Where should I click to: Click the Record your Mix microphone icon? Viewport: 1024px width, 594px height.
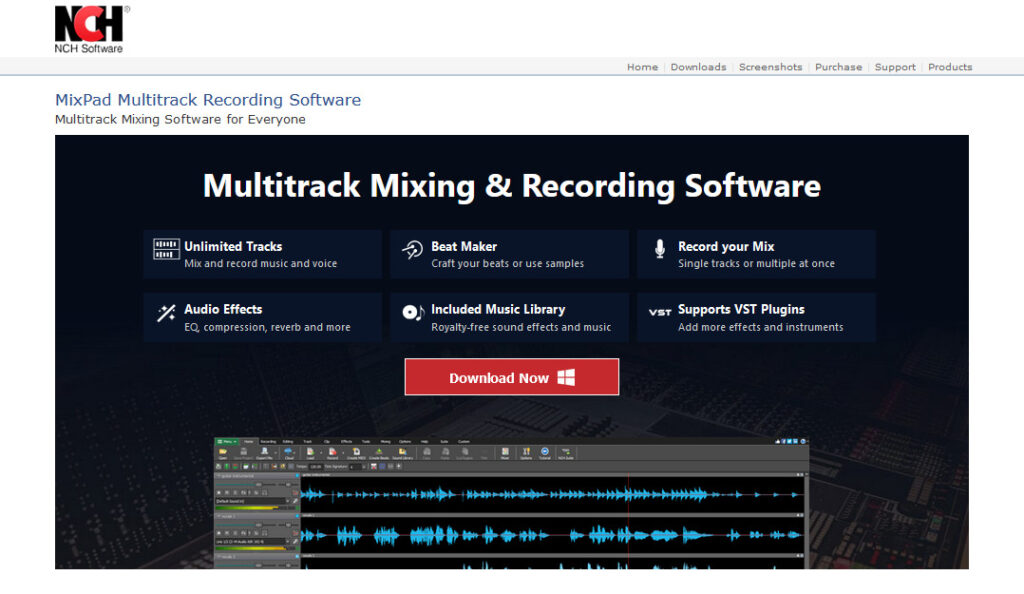[x=660, y=249]
